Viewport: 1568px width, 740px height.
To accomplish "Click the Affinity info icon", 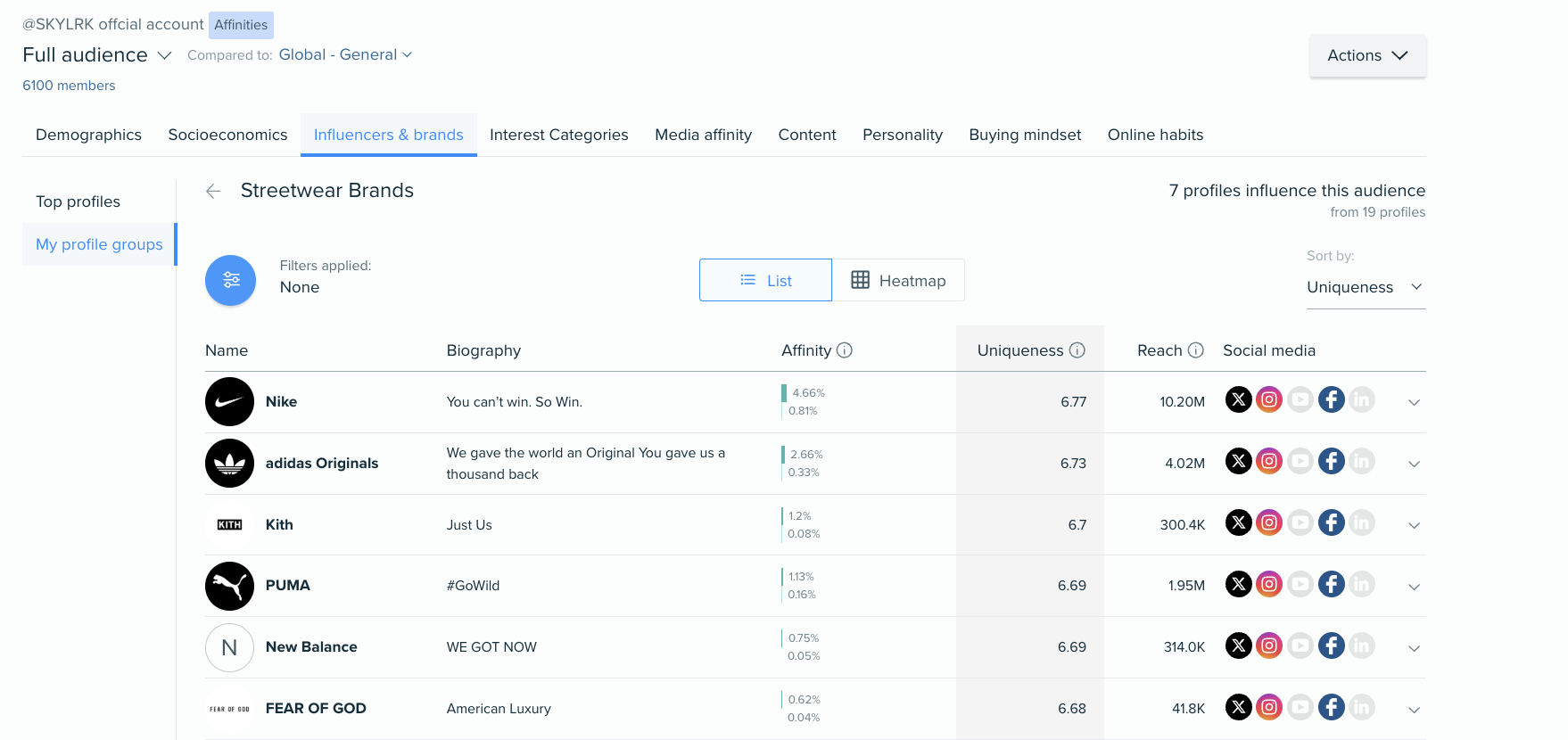I will tap(845, 350).
